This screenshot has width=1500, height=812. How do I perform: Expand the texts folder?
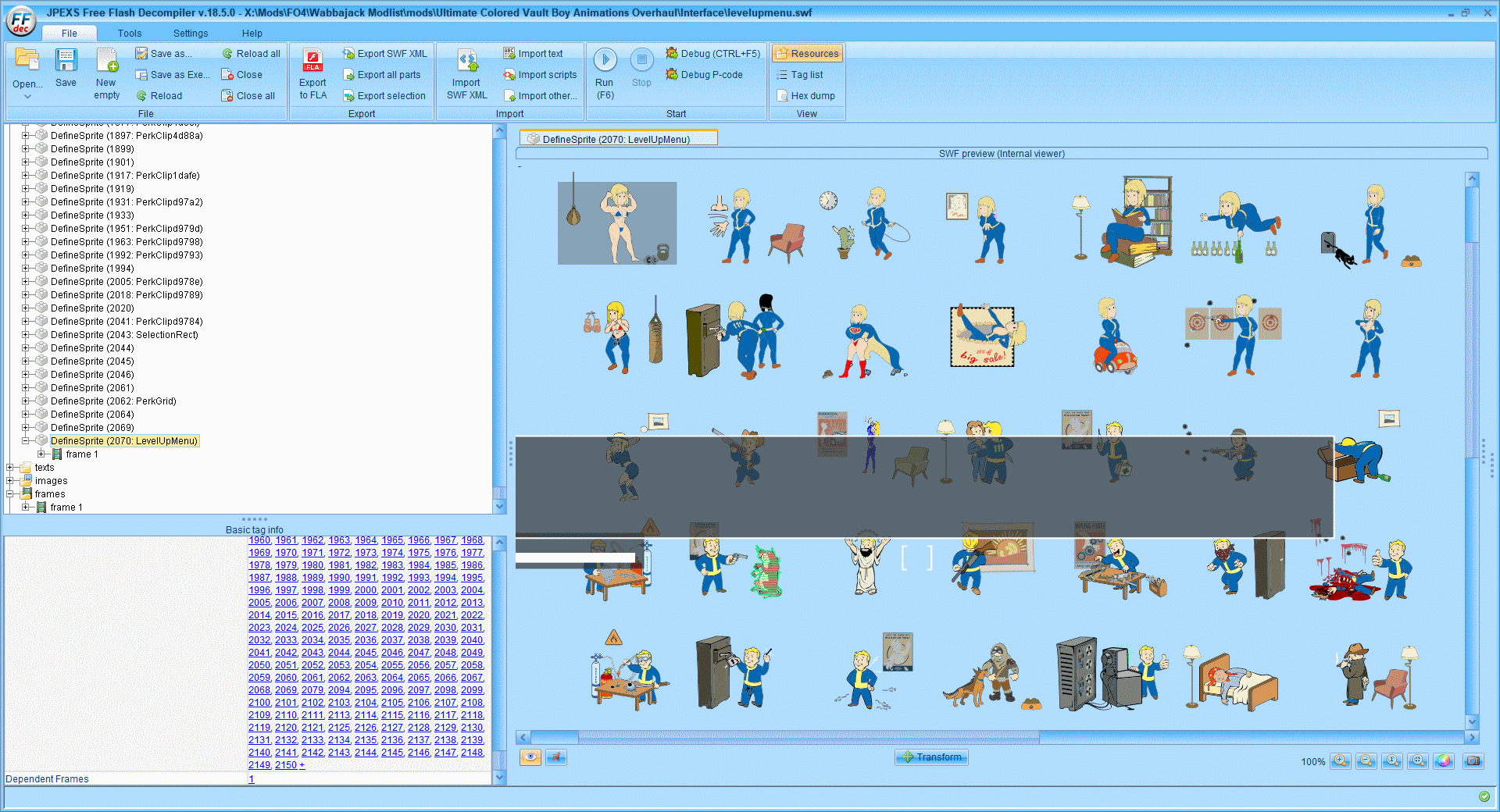(10, 468)
